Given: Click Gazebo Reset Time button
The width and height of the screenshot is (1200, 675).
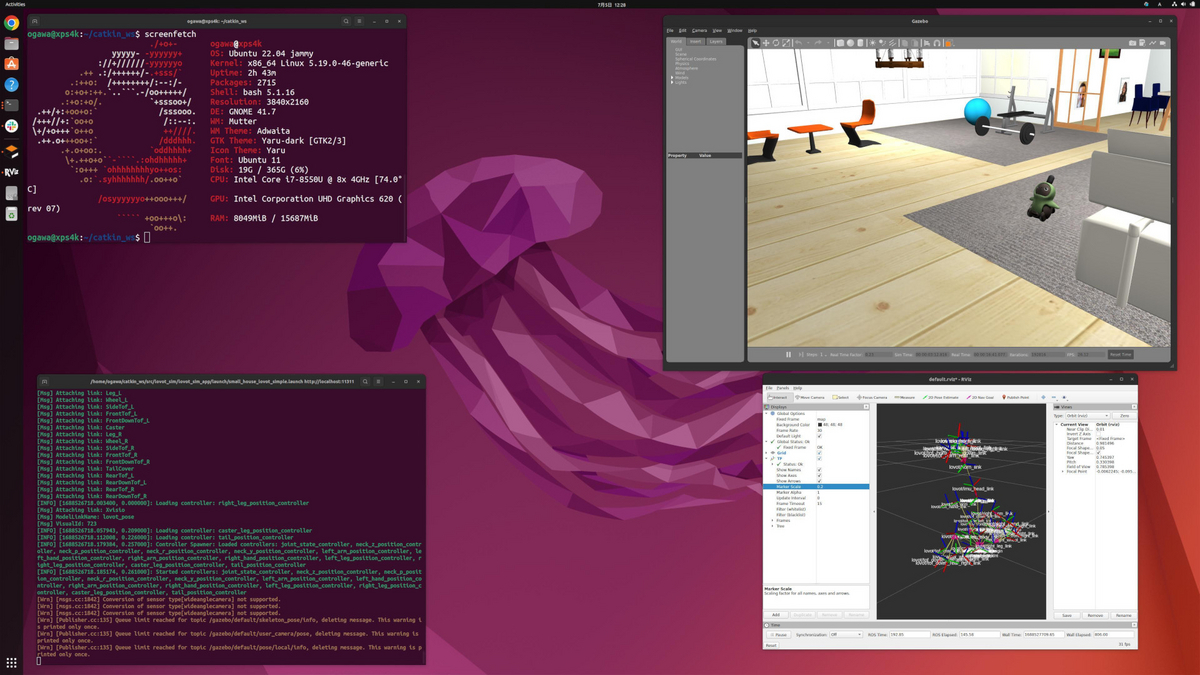Looking at the screenshot, I should [1120, 355].
